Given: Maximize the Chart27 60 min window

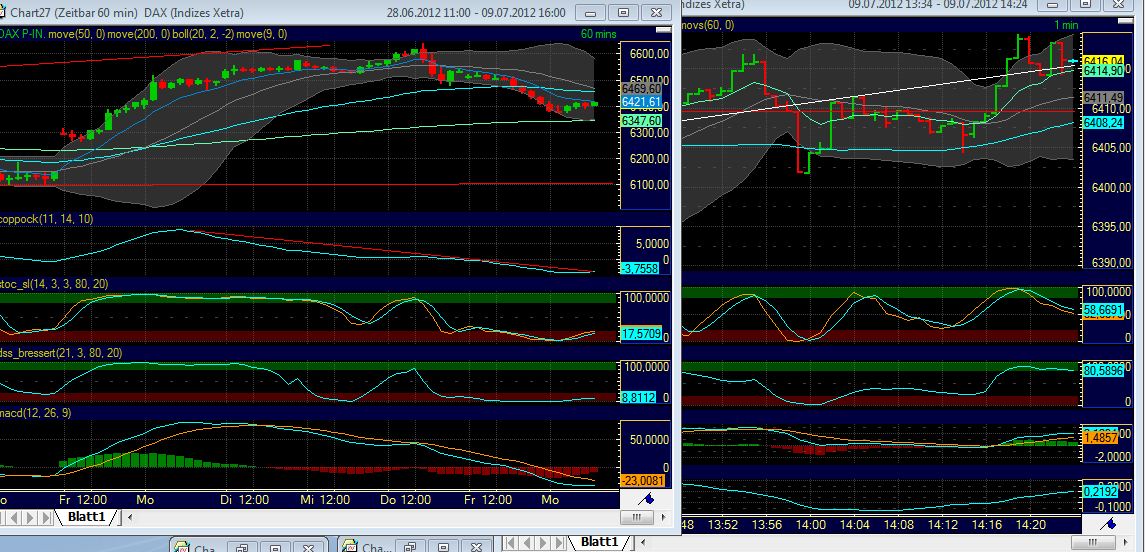Looking at the screenshot, I should pyautogui.click(x=623, y=12).
